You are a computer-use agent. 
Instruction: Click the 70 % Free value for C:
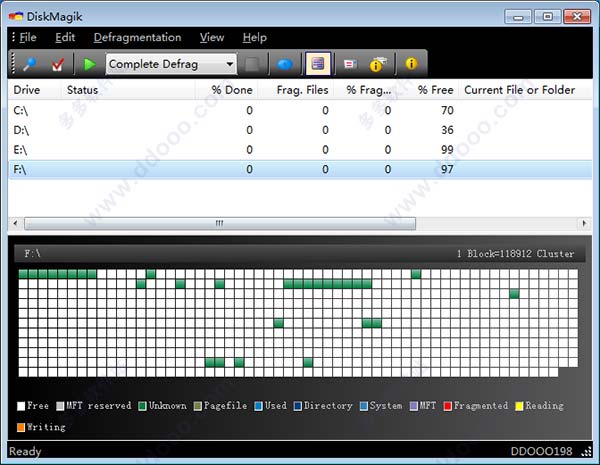point(447,111)
